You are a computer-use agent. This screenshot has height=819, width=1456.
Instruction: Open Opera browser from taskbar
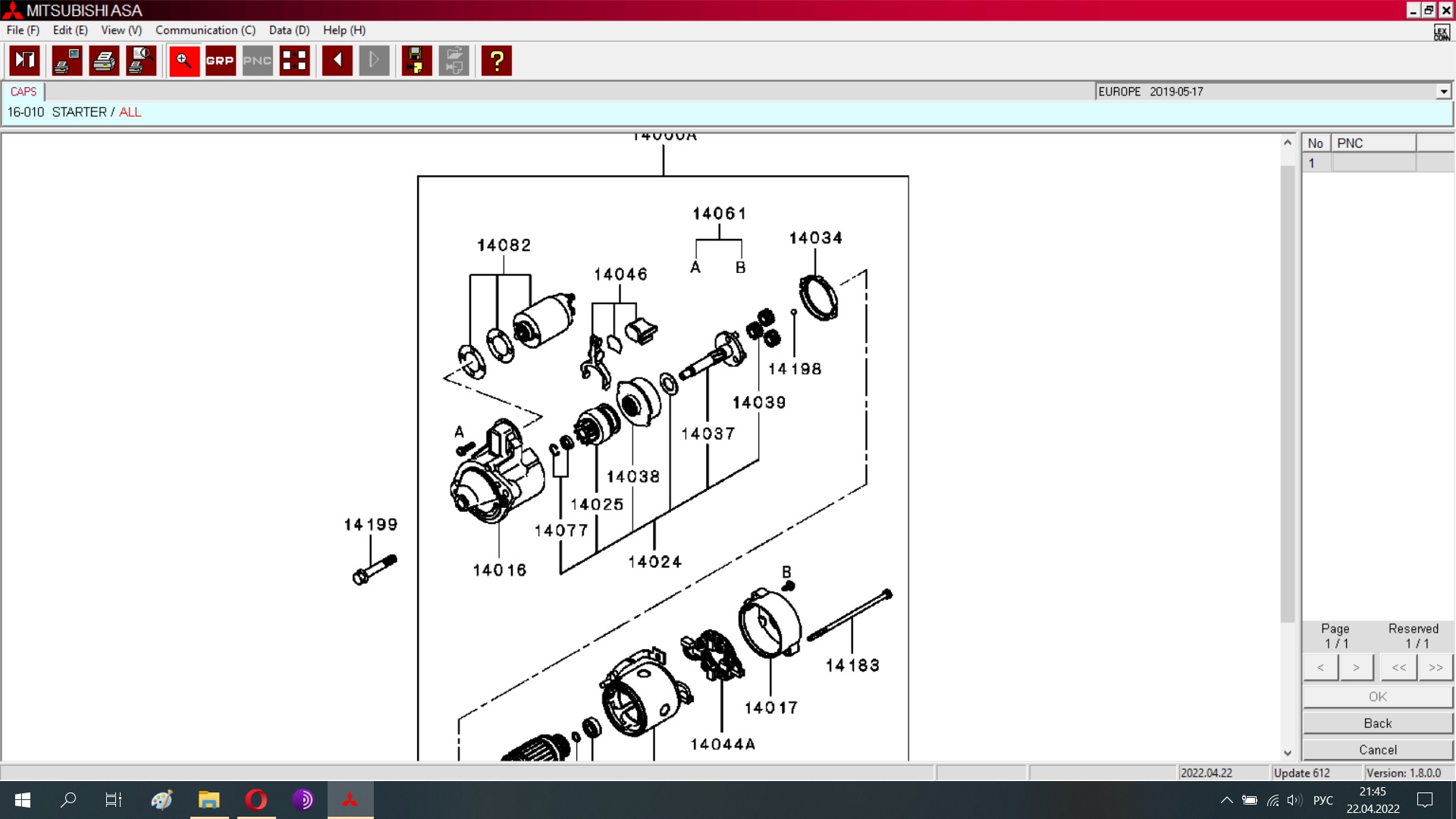[x=256, y=799]
